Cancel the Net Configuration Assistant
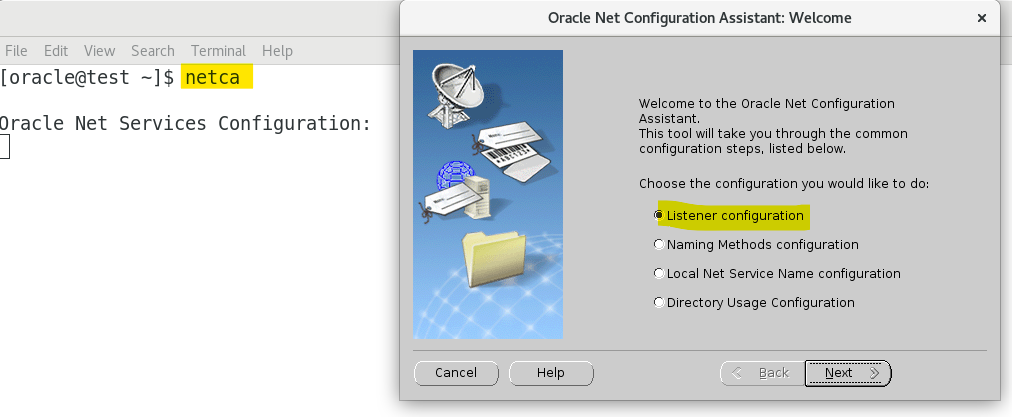 pos(456,373)
